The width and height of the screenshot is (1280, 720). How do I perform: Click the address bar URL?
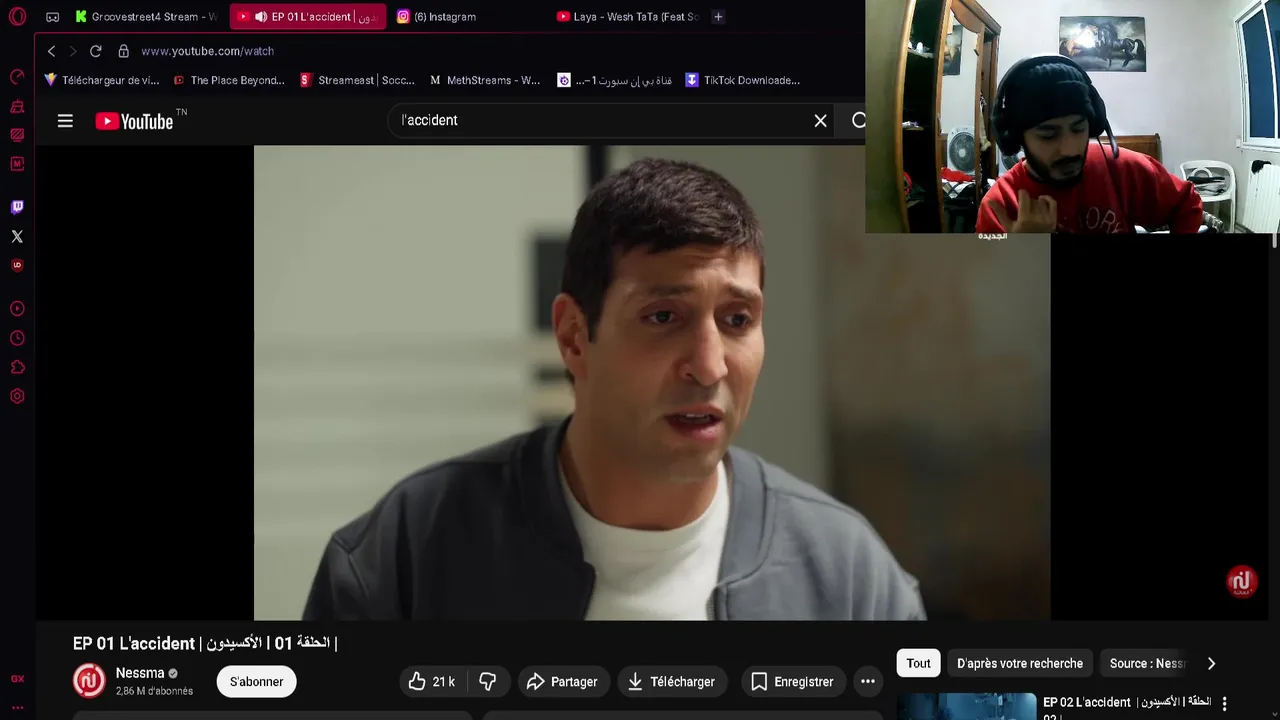(207, 51)
